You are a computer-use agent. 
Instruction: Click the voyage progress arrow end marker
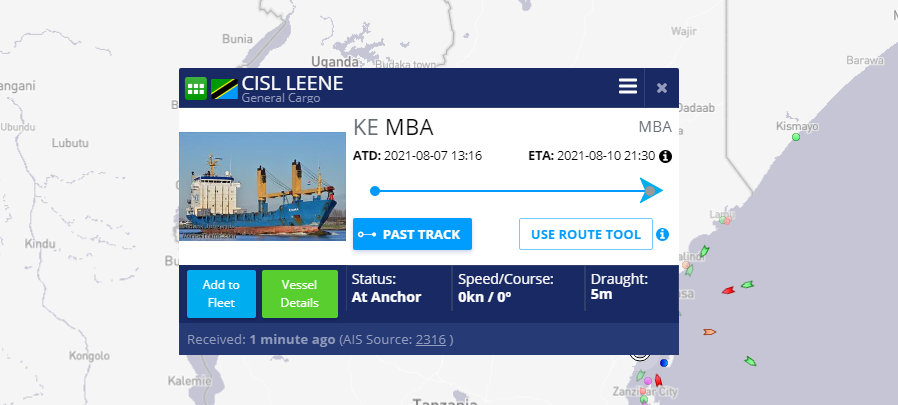(x=651, y=190)
